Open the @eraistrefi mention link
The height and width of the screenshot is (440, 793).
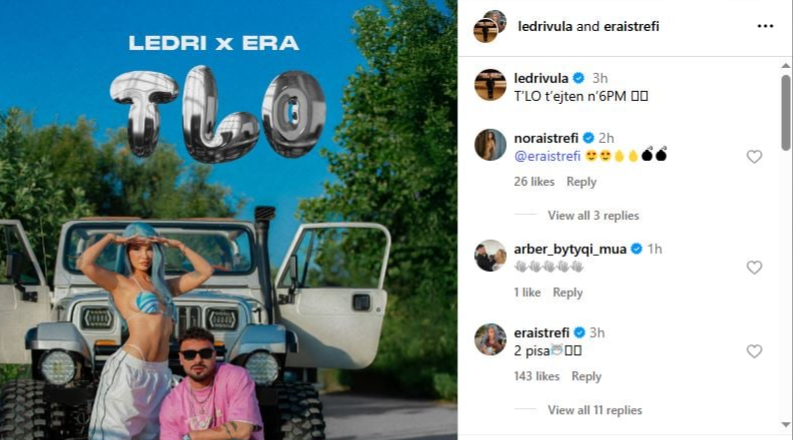547,156
